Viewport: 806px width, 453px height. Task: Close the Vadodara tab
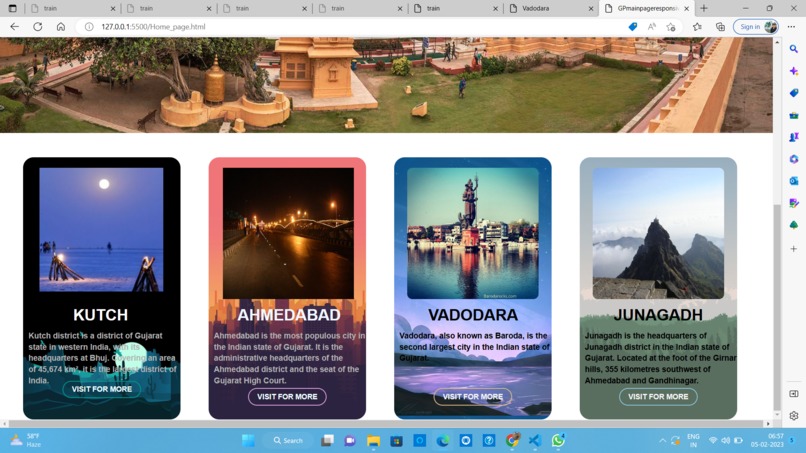pyautogui.click(x=591, y=8)
